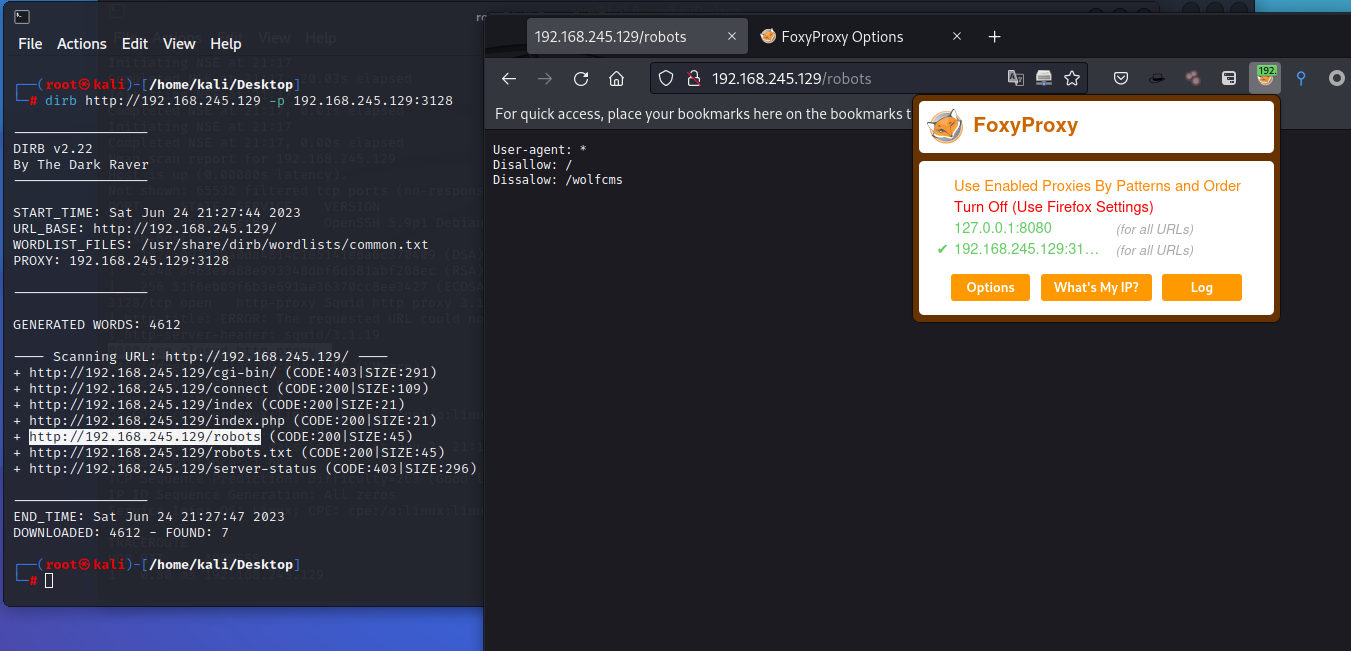
Task: Select Turn Off (Use Firefox Settings)
Action: (x=1054, y=207)
